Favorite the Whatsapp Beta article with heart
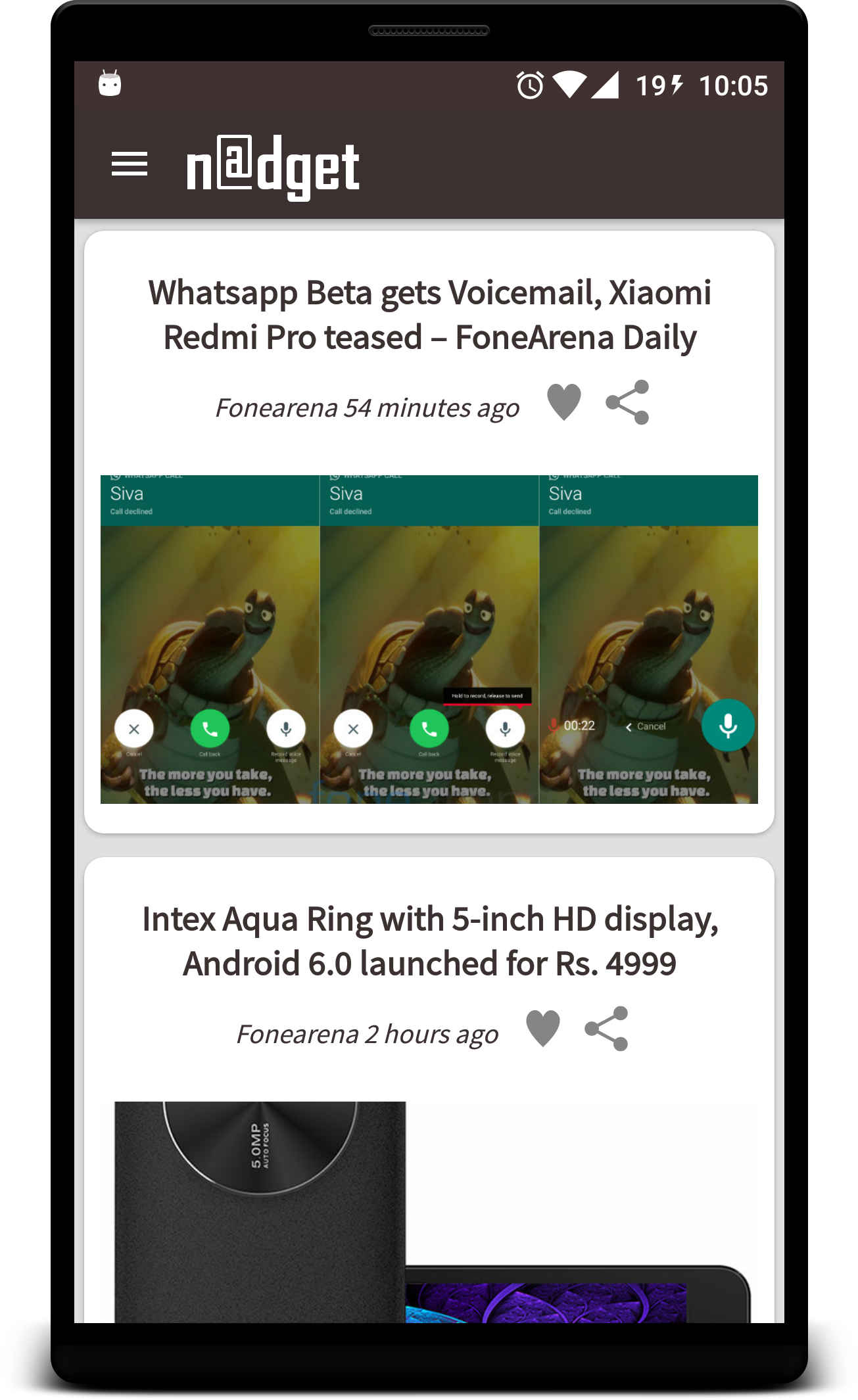 point(564,402)
